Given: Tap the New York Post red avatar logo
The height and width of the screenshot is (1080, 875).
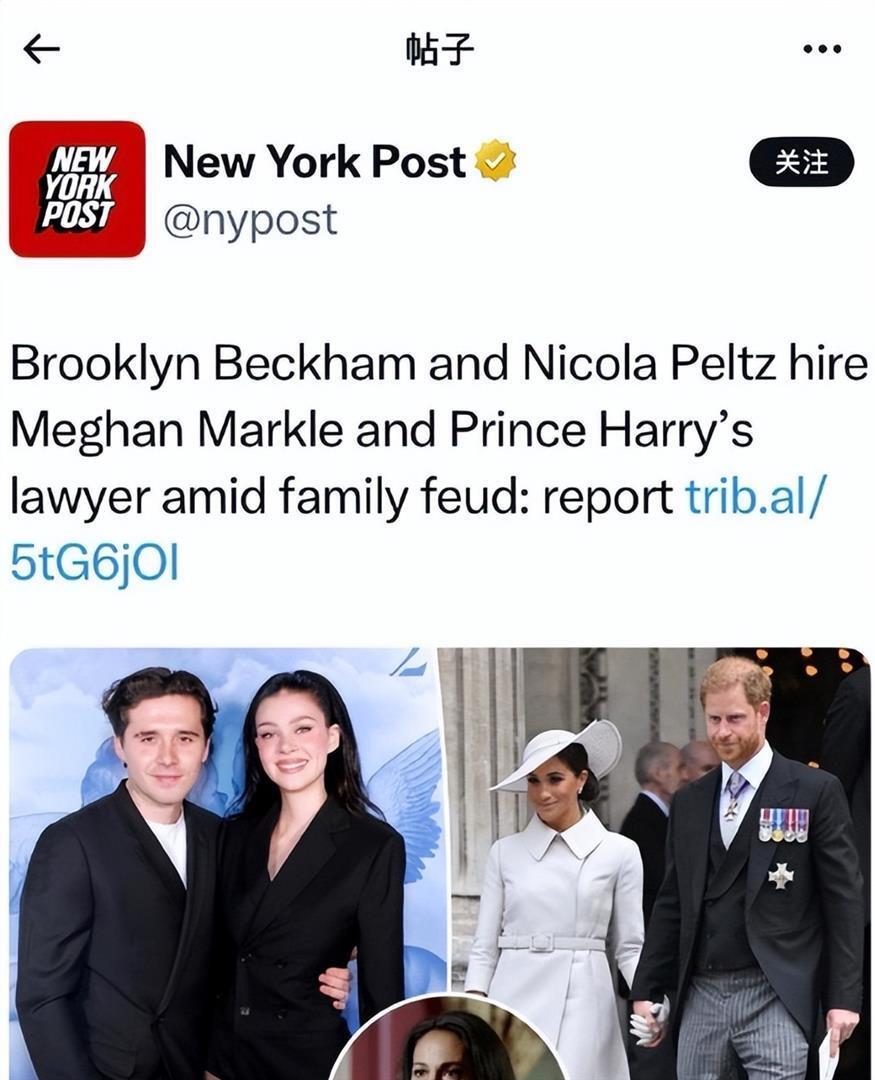Looking at the screenshot, I should 77,189.
